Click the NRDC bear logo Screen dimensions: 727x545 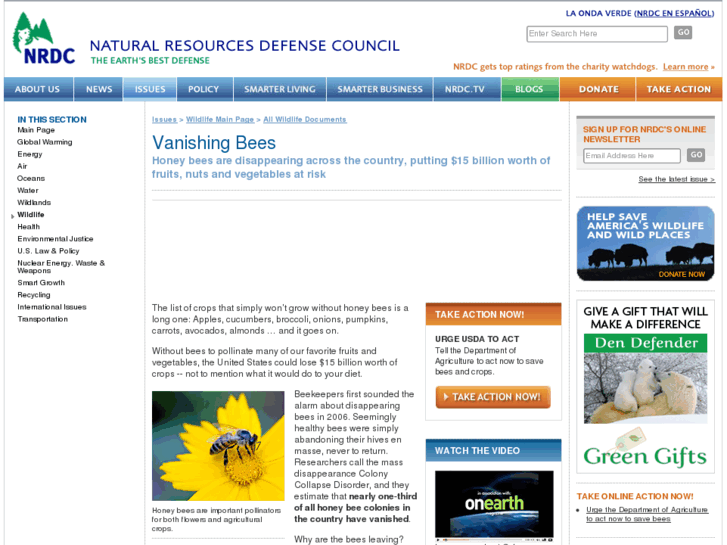click(x=44, y=38)
